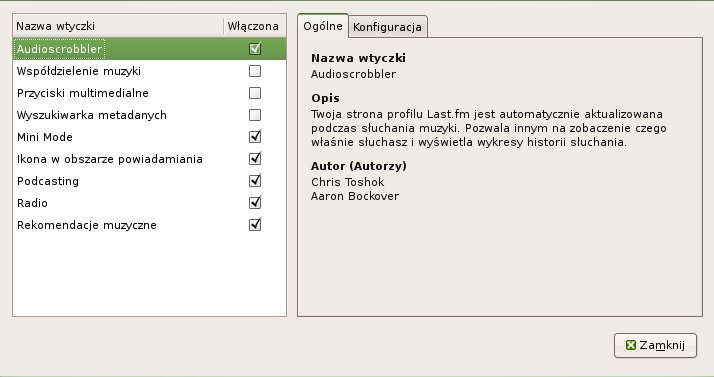This screenshot has width=714, height=377.
Task: Select the Rekomendacje muzyczne row
Action: pyautogui.click(x=149, y=224)
